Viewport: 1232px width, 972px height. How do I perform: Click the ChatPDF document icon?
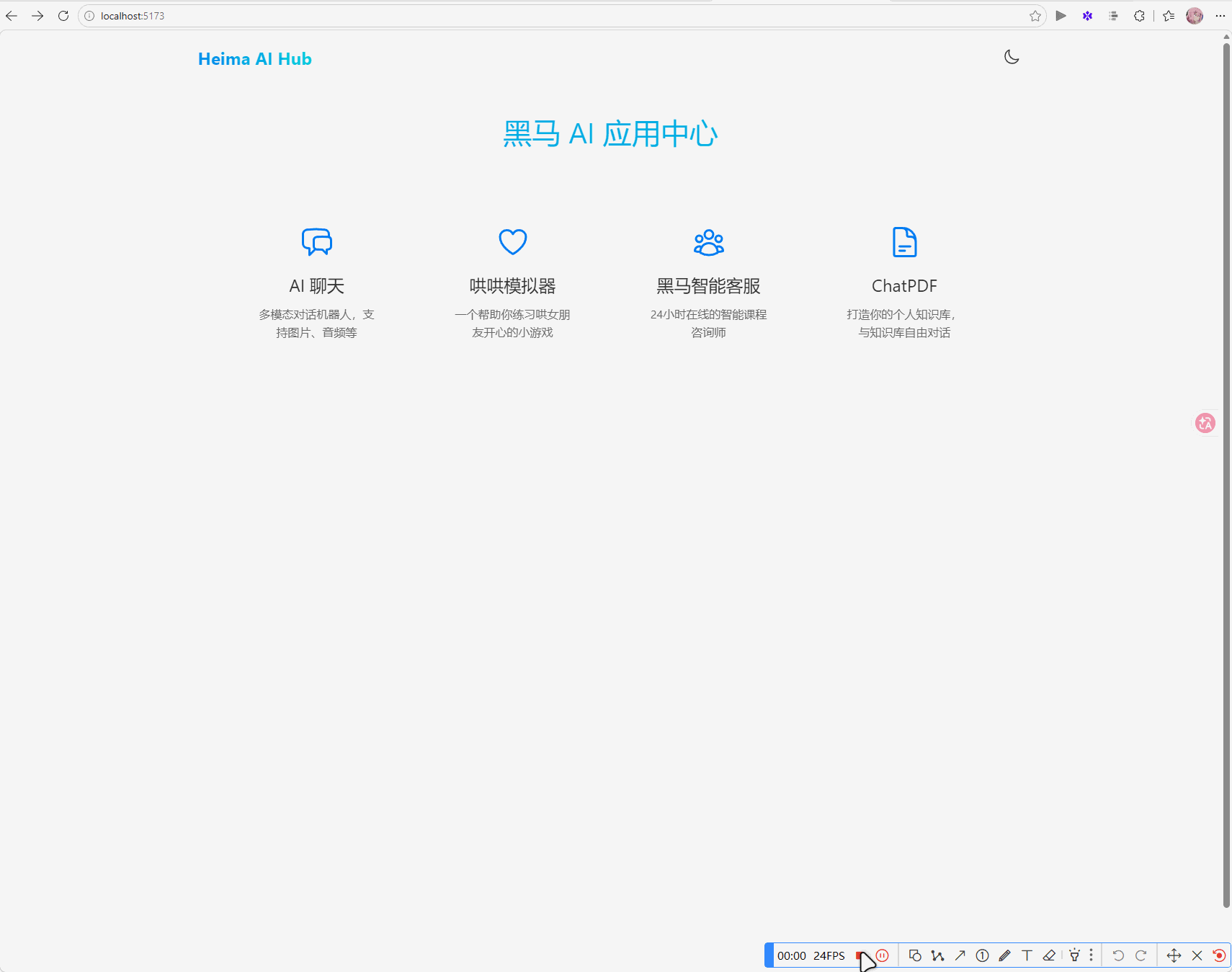pos(904,242)
